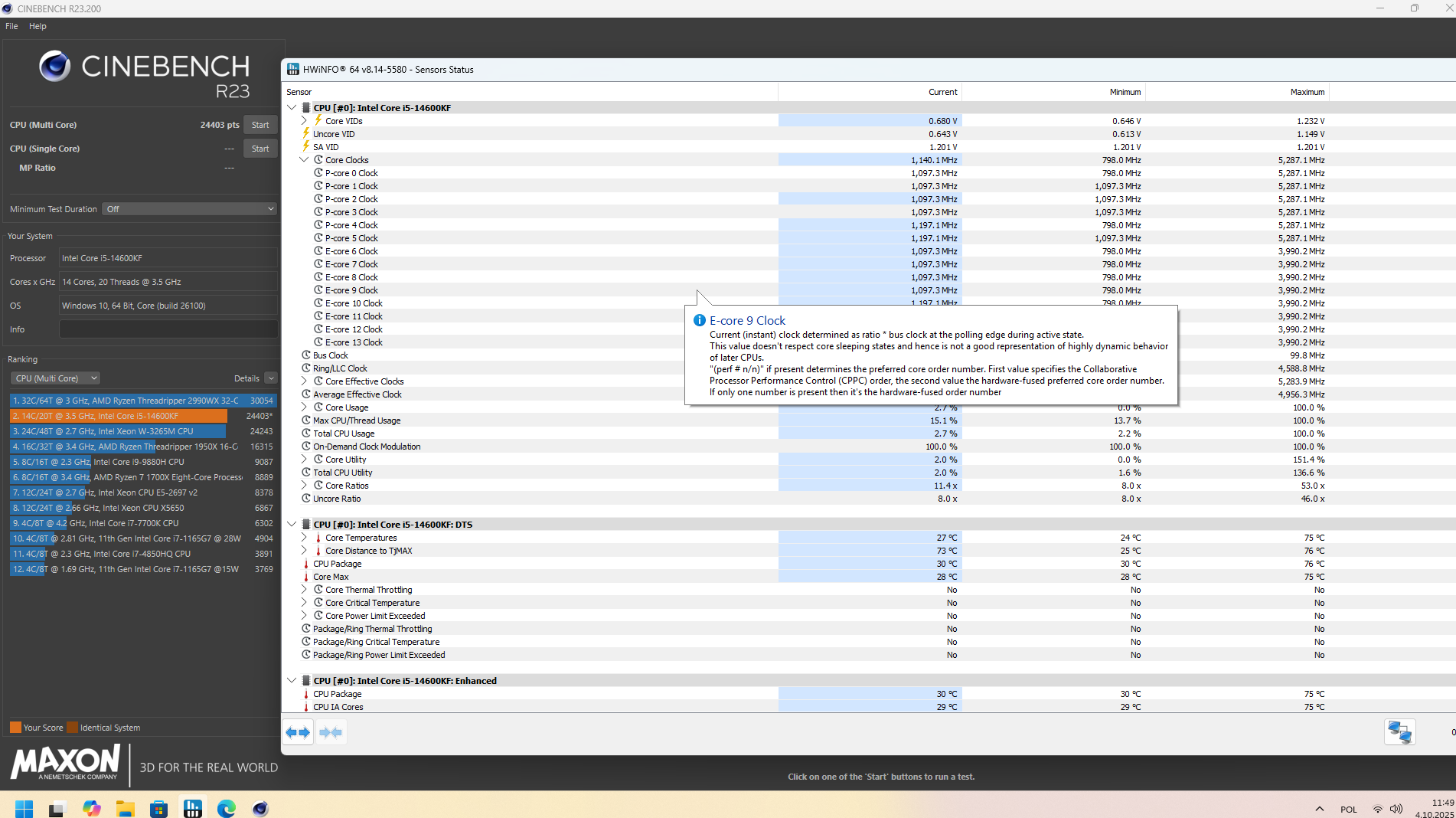Open the Help menu in Cinebench
This screenshot has height=818, width=1456.
point(38,26)
